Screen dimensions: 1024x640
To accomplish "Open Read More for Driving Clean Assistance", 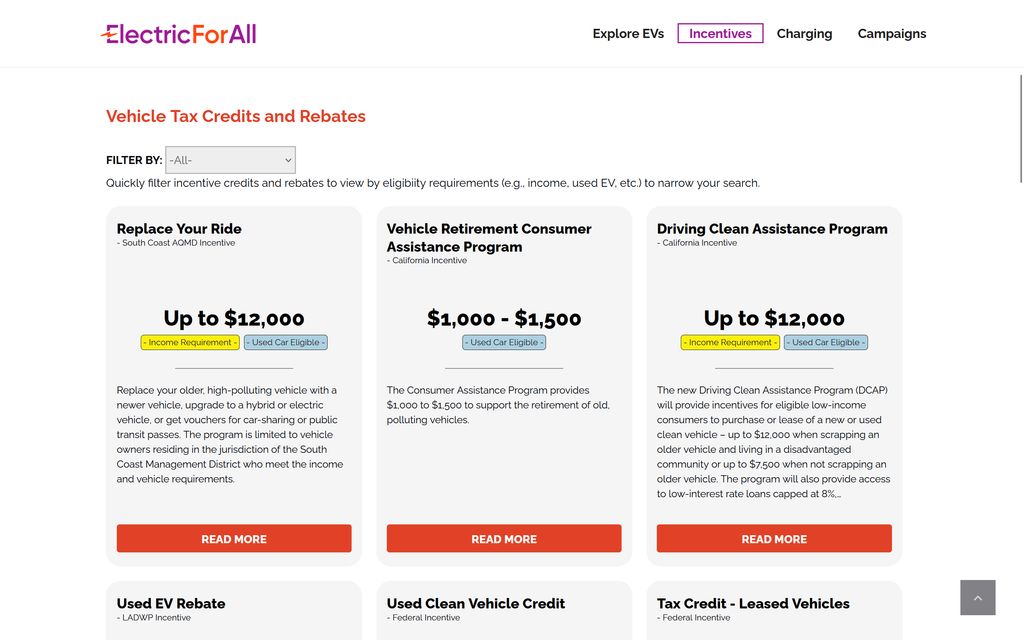I will pyautogui.click(x=774, y=539).
